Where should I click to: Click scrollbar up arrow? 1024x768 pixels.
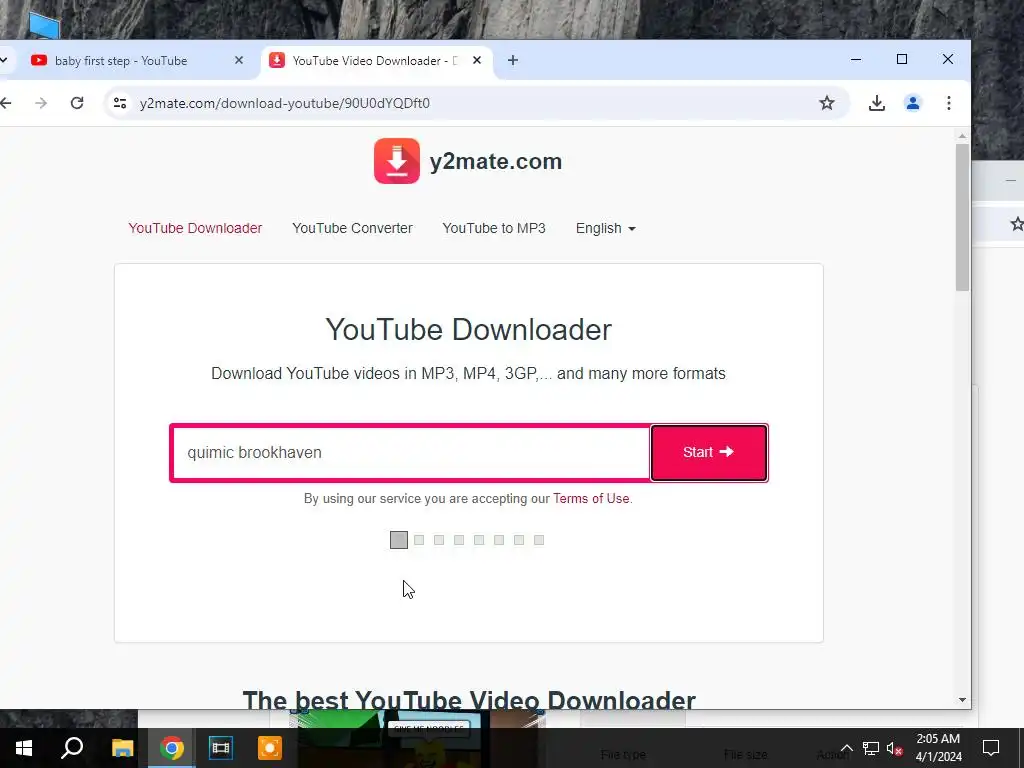(x=962, y=135)
